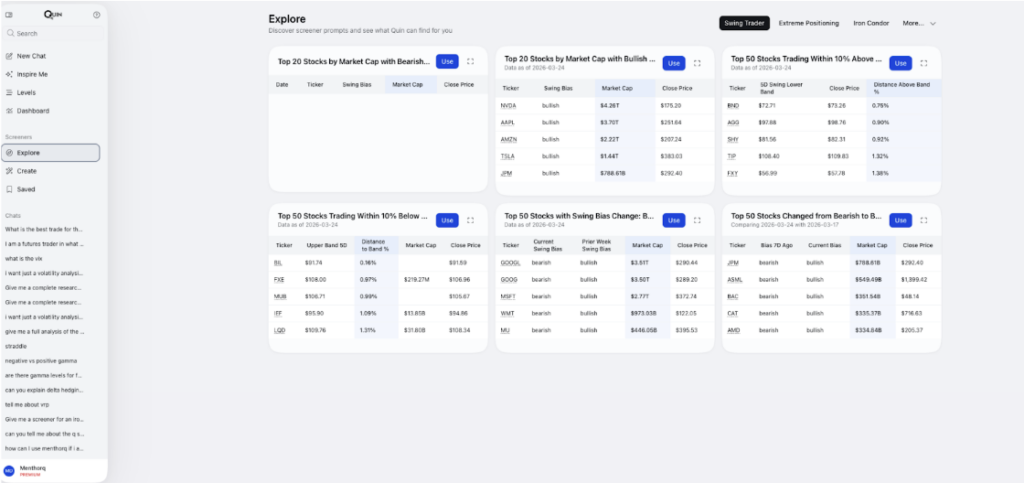Click the Menthorq MO avatar

9,471
